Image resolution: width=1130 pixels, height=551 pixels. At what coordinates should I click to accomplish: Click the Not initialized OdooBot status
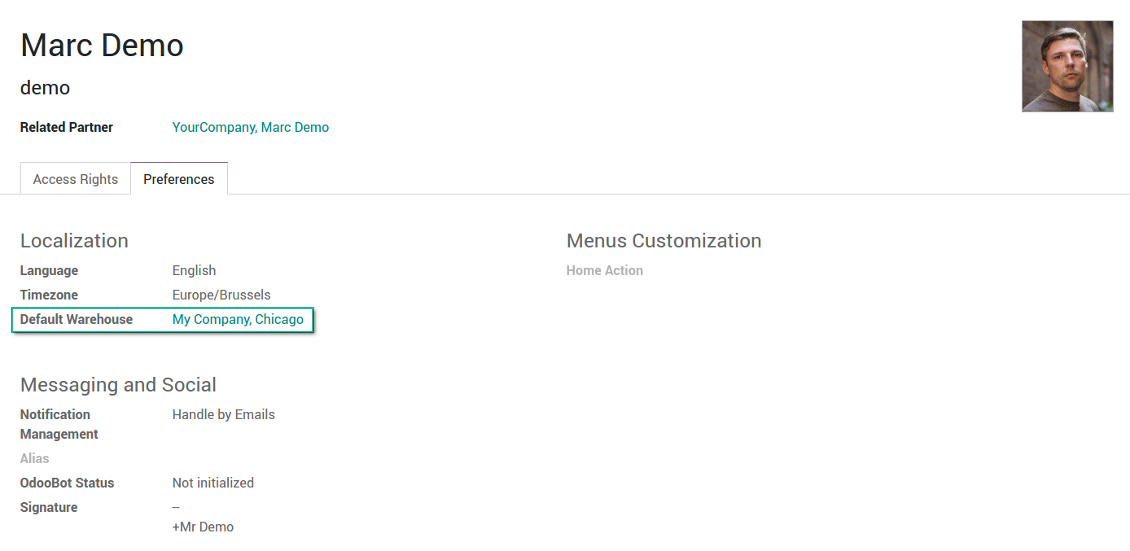click(x=213, y=483)
